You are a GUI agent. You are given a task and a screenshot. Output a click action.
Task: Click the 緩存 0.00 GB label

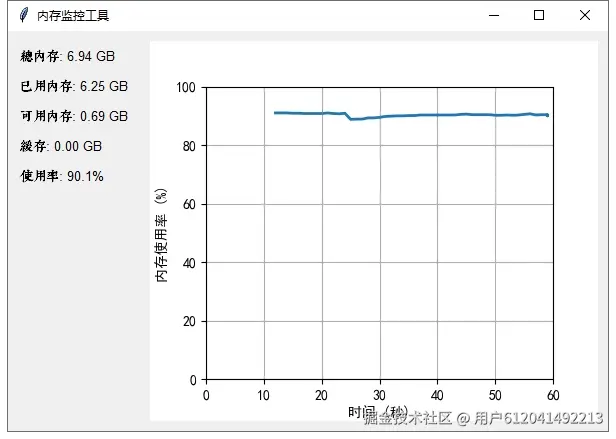61,146
